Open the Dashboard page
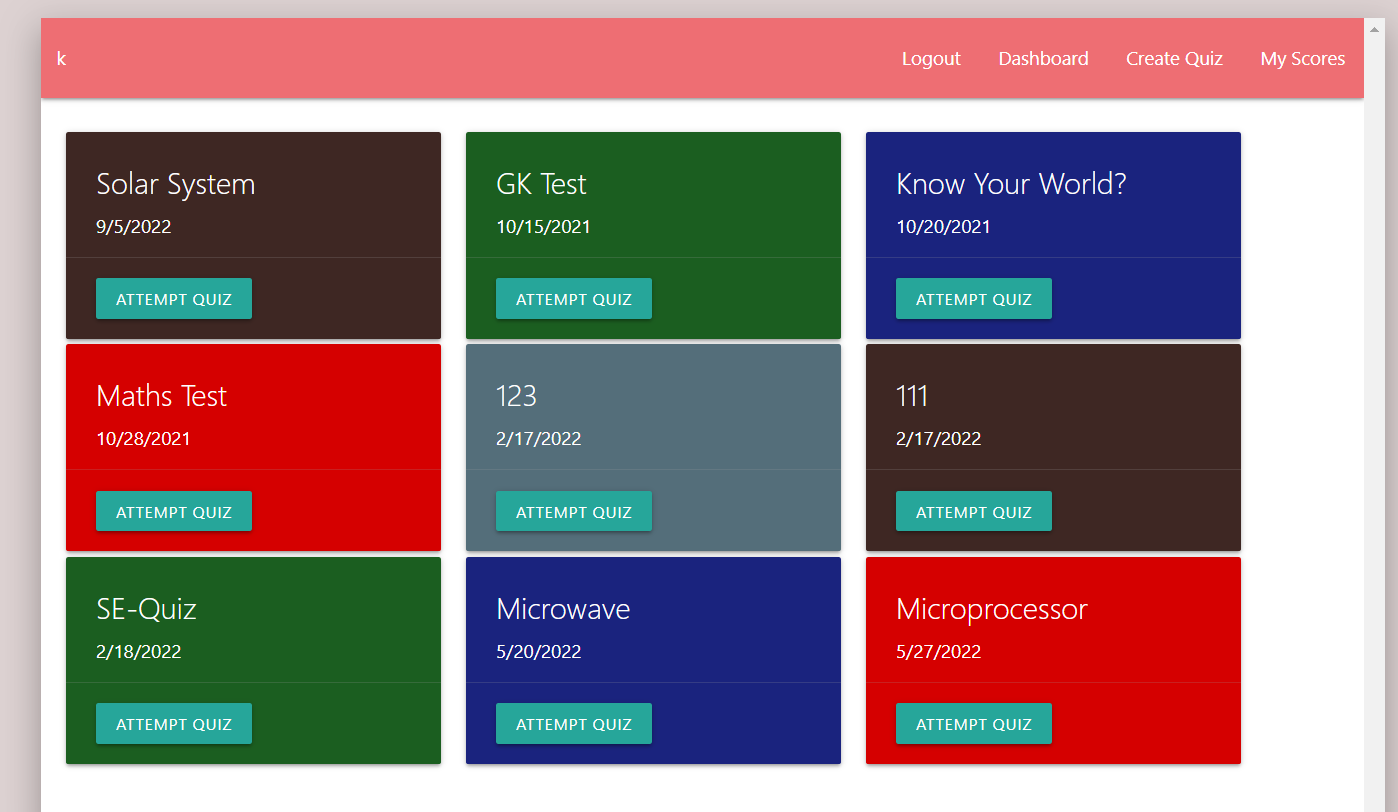Viewport: 1398px width, 812px height. pos(1043,59)
